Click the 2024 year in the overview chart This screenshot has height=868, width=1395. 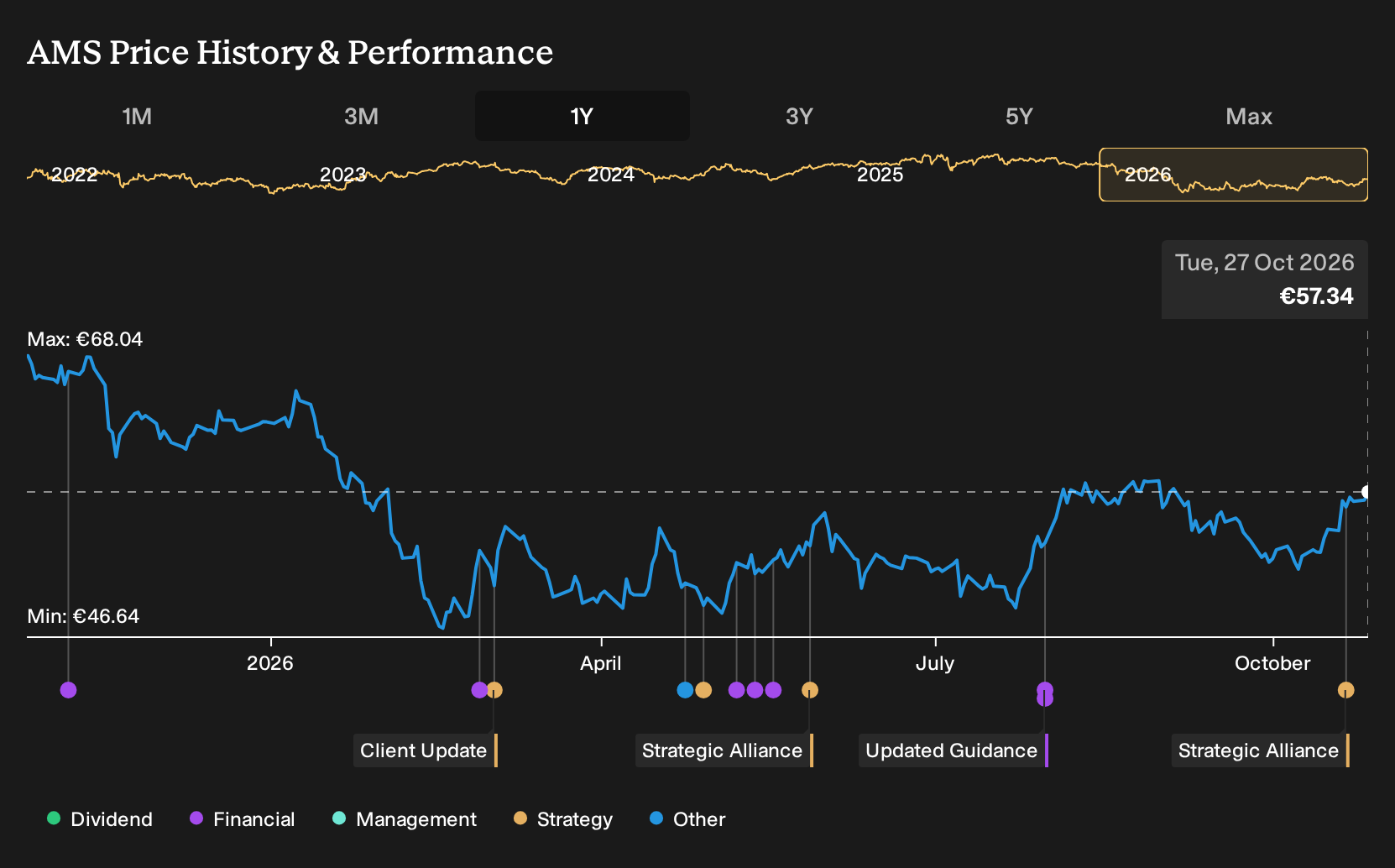click(x=611, y=175)
